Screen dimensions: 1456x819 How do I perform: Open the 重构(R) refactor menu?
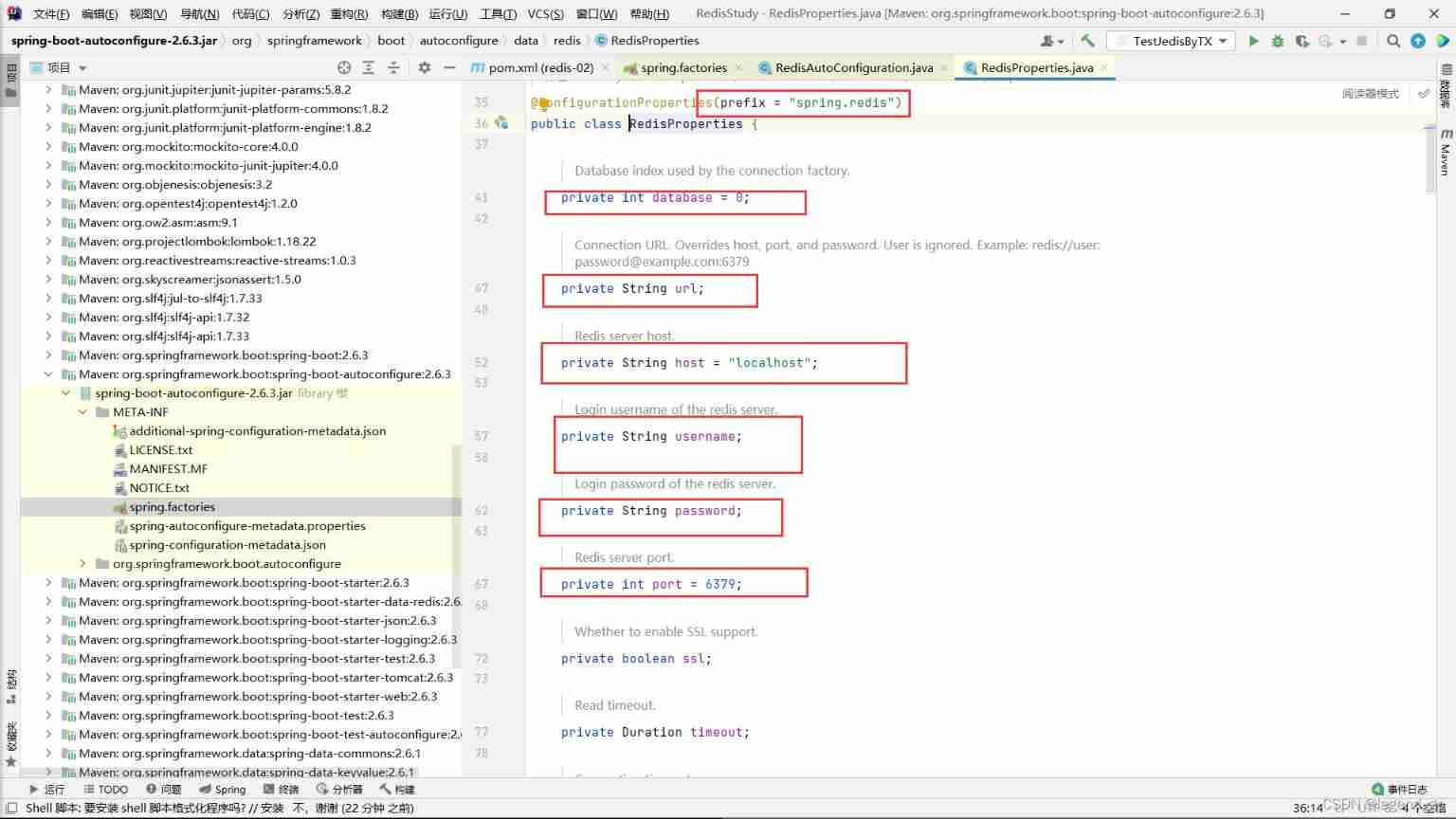[349, 13]
